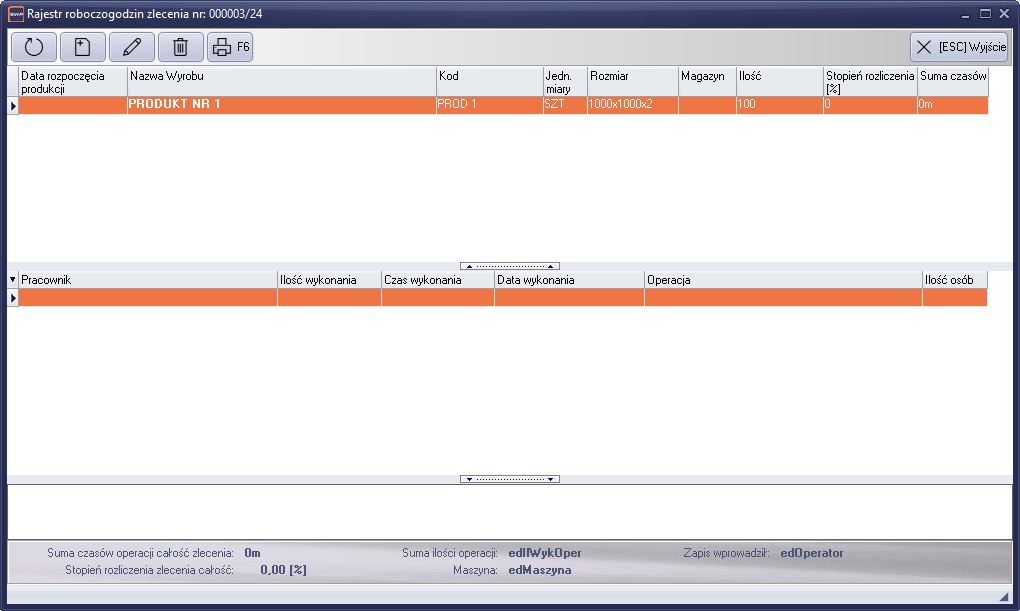The height and width of the screenshot is (611, 1020).
Task: Click the printer F6 button
Action: (230, 47)
